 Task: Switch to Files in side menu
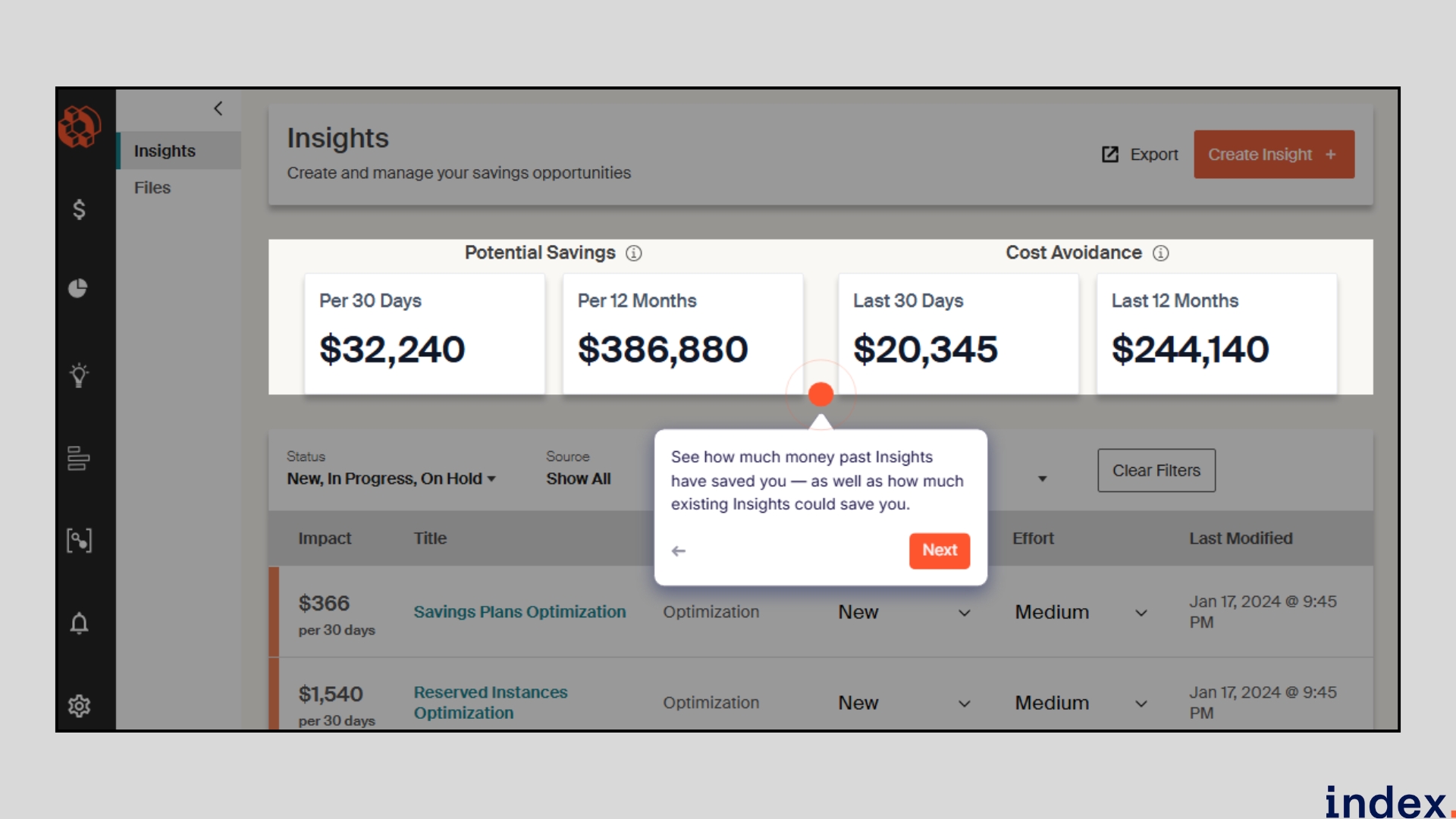coord(152,187)
